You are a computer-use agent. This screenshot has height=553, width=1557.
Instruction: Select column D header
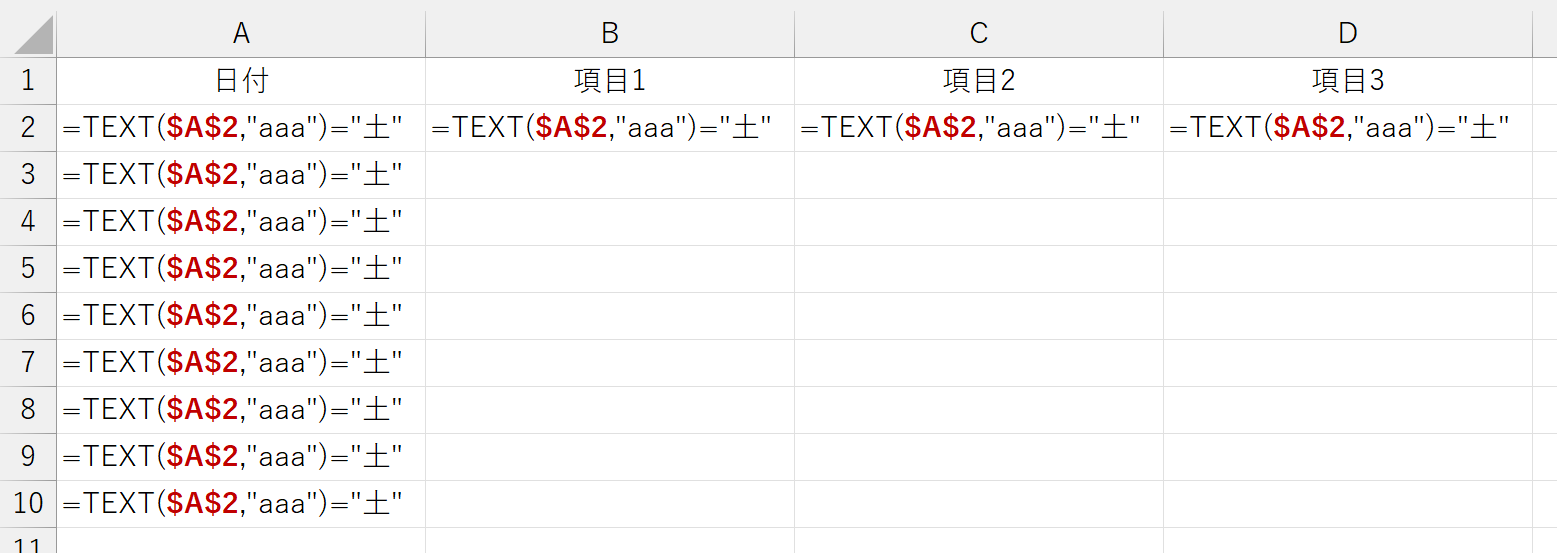(1348, 33)
